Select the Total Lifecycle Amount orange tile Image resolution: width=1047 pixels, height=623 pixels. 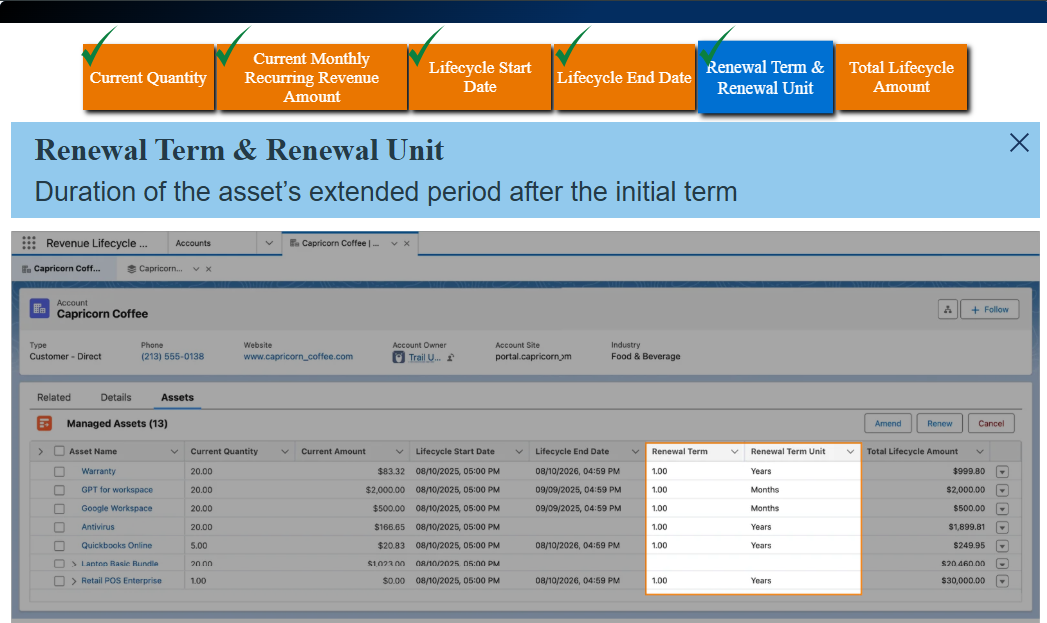click(901, 77)
